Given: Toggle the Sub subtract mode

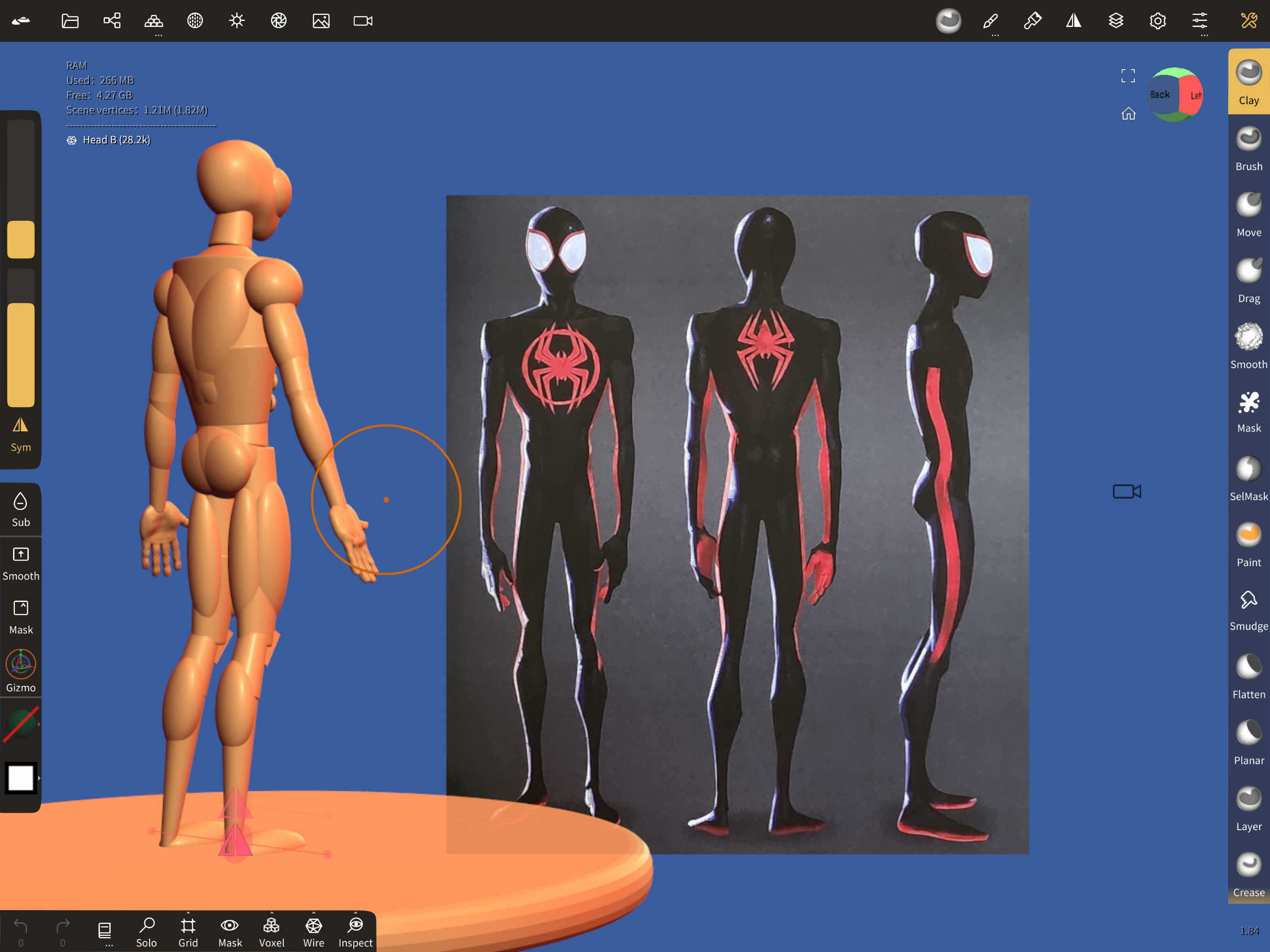Looking at the screenshot, I should tap(20, 509).
